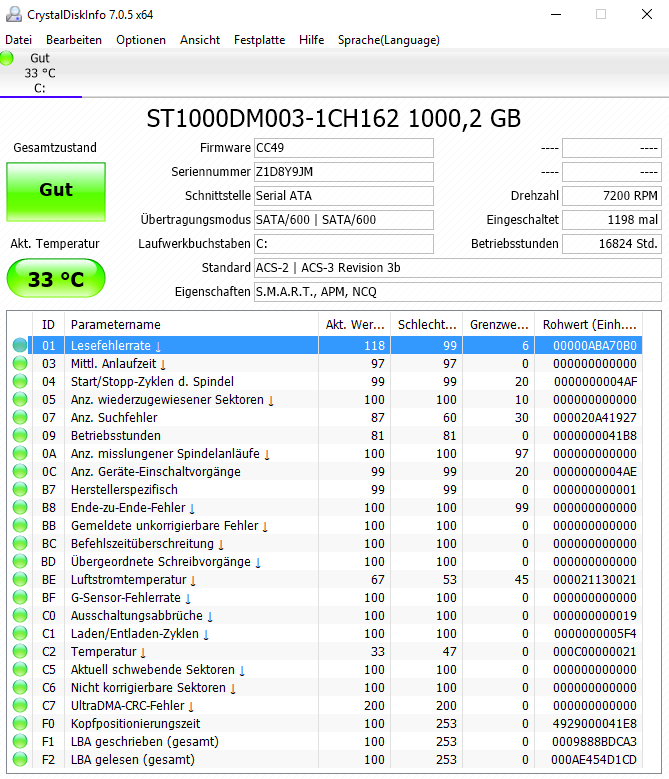Open the Festplatte menu

click(x=259, y=40)
